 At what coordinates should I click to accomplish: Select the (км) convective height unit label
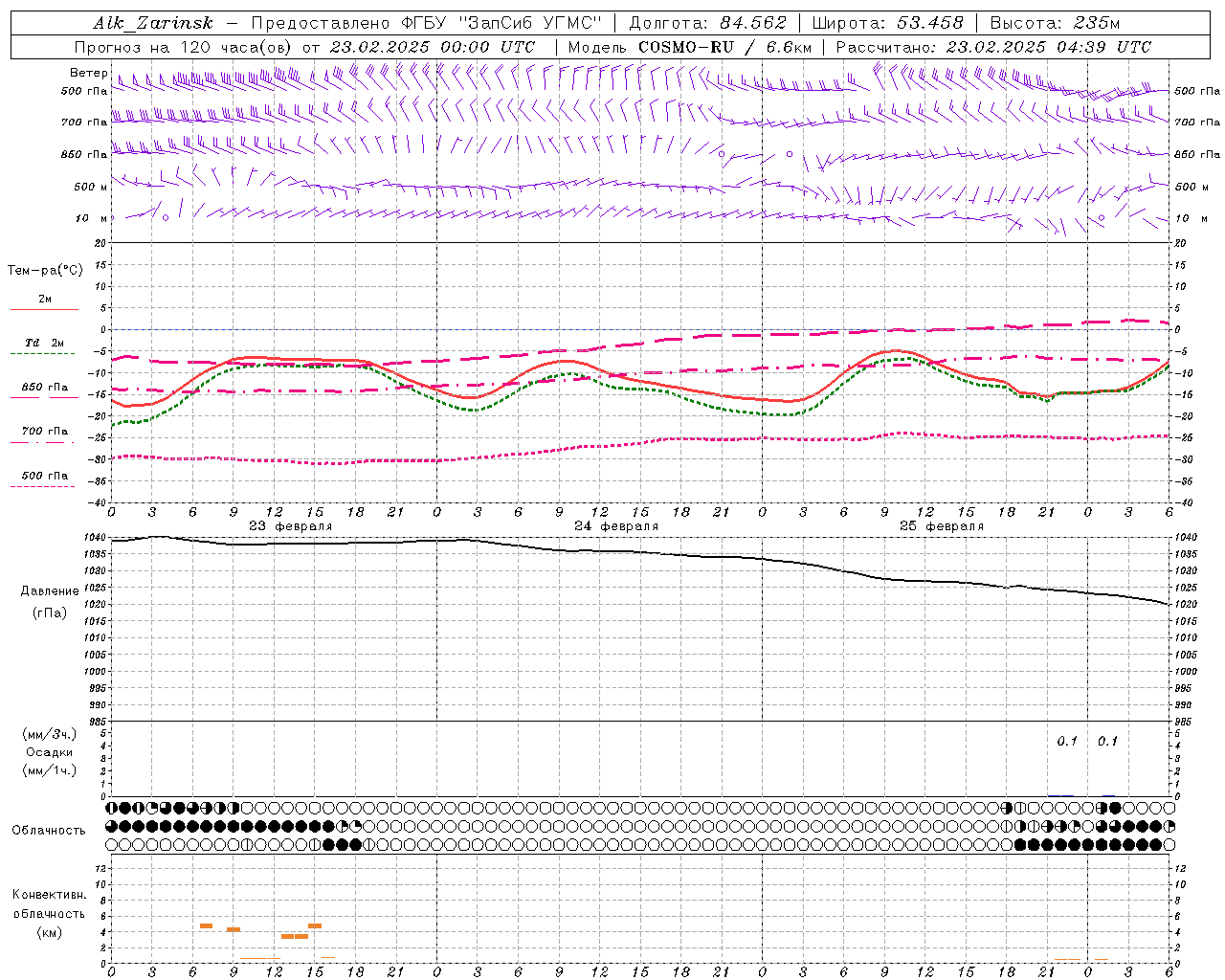(x=49, y=932)
